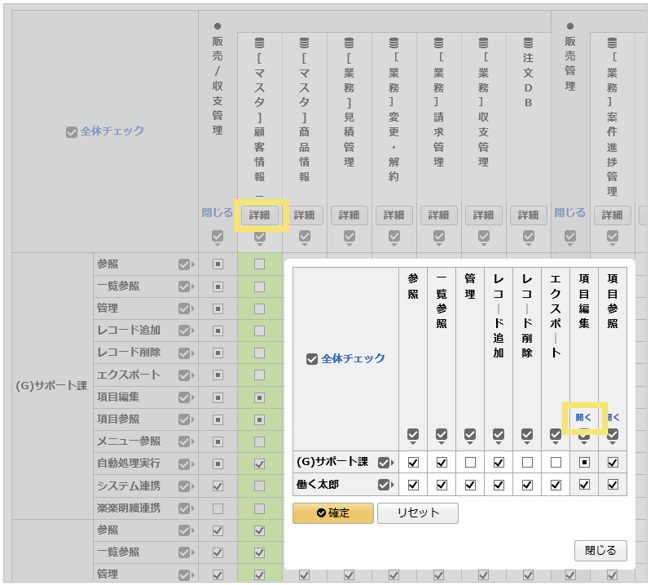Click the 働く太郎 row label in popup
Viewport: 651px width, 585px height.
[318, 485]
